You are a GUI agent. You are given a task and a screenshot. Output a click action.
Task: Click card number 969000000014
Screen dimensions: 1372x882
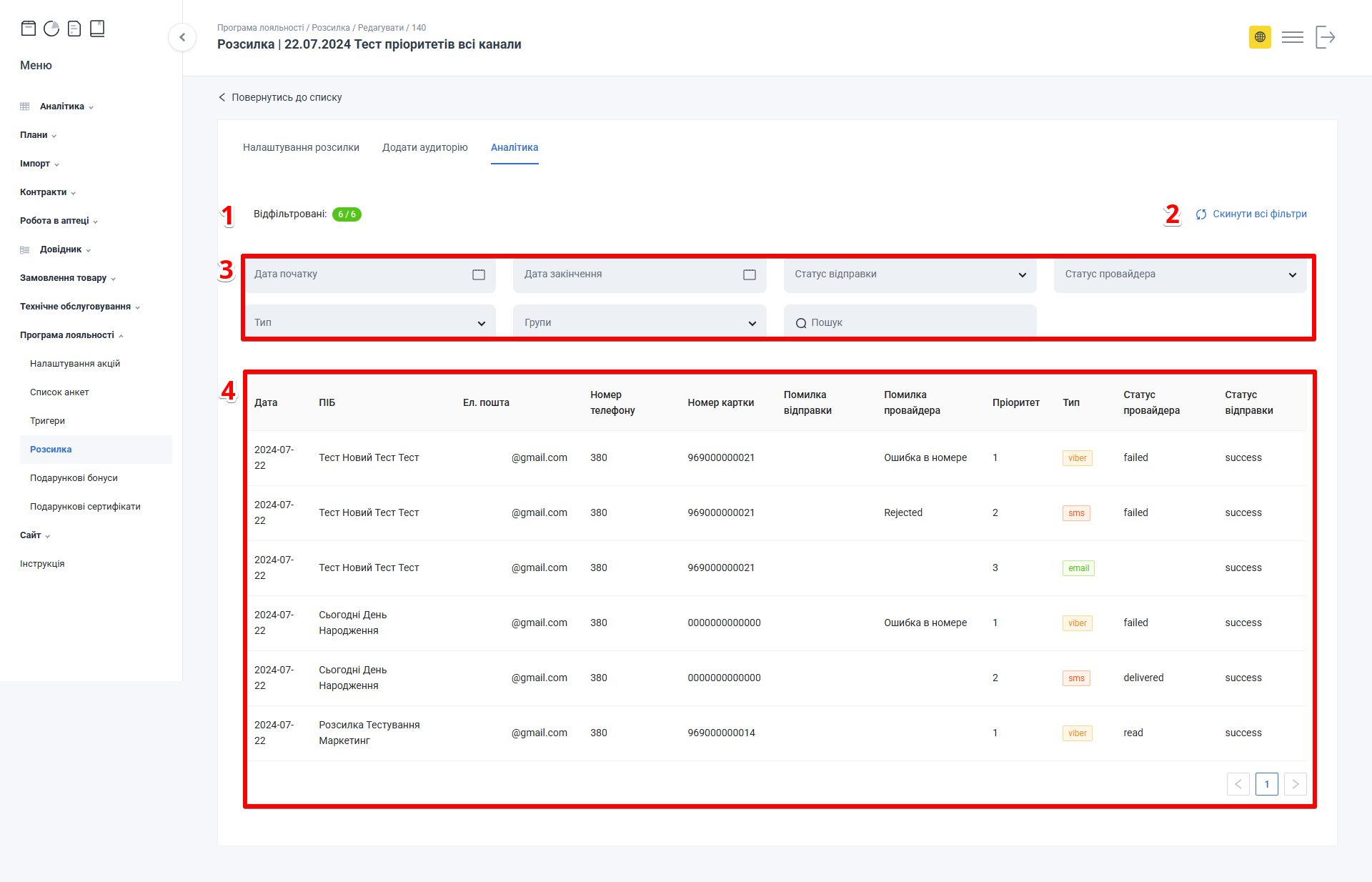click(721, 733)
